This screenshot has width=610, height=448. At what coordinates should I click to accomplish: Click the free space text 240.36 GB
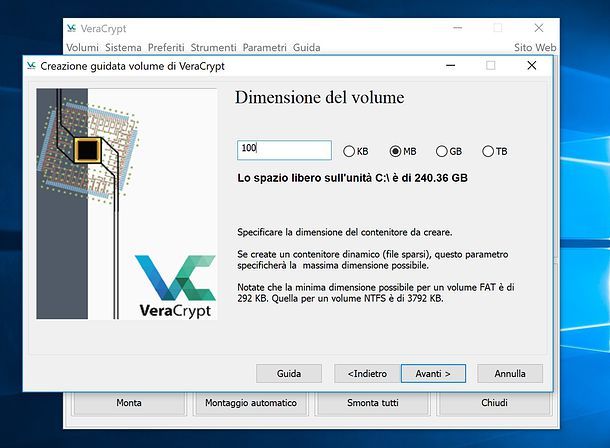(x=352, y=178)
